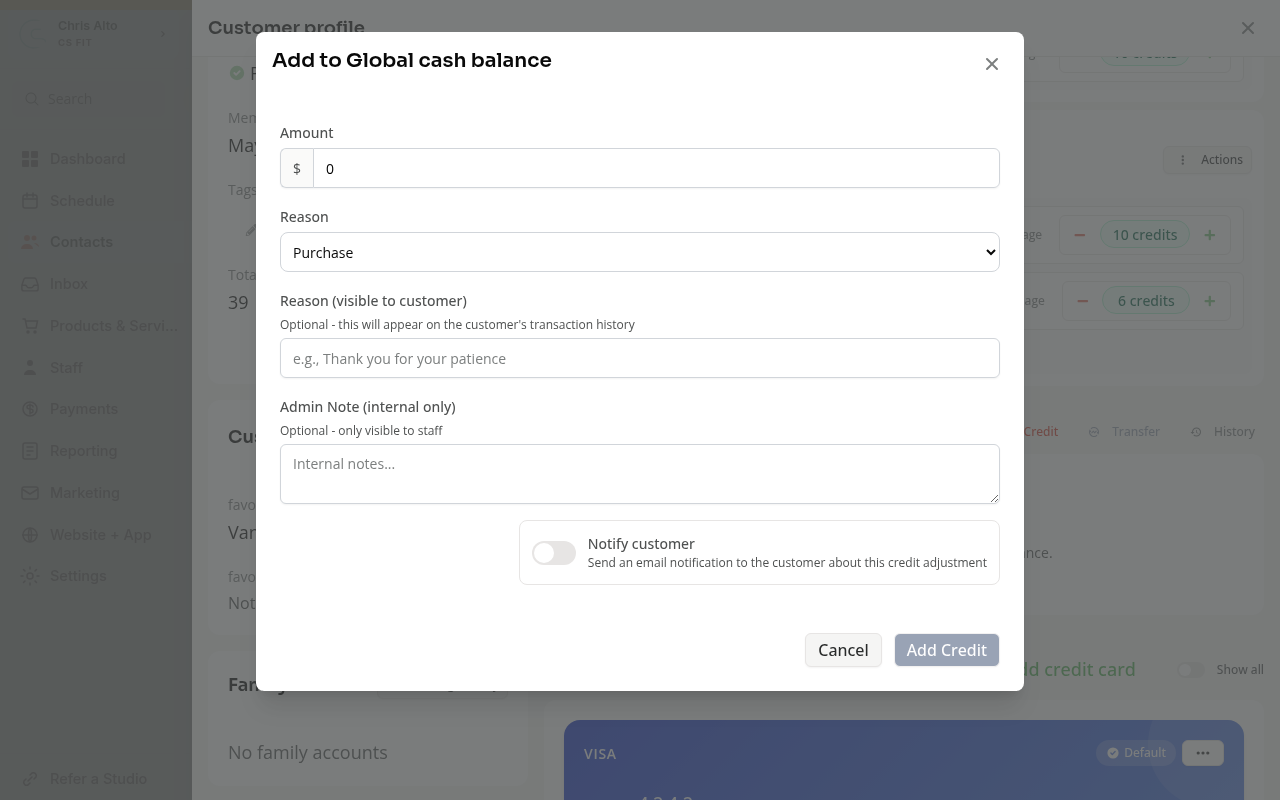Open the Settings gear icon
The height and width of the screenshot is (800, 1280).
[30, 576]
